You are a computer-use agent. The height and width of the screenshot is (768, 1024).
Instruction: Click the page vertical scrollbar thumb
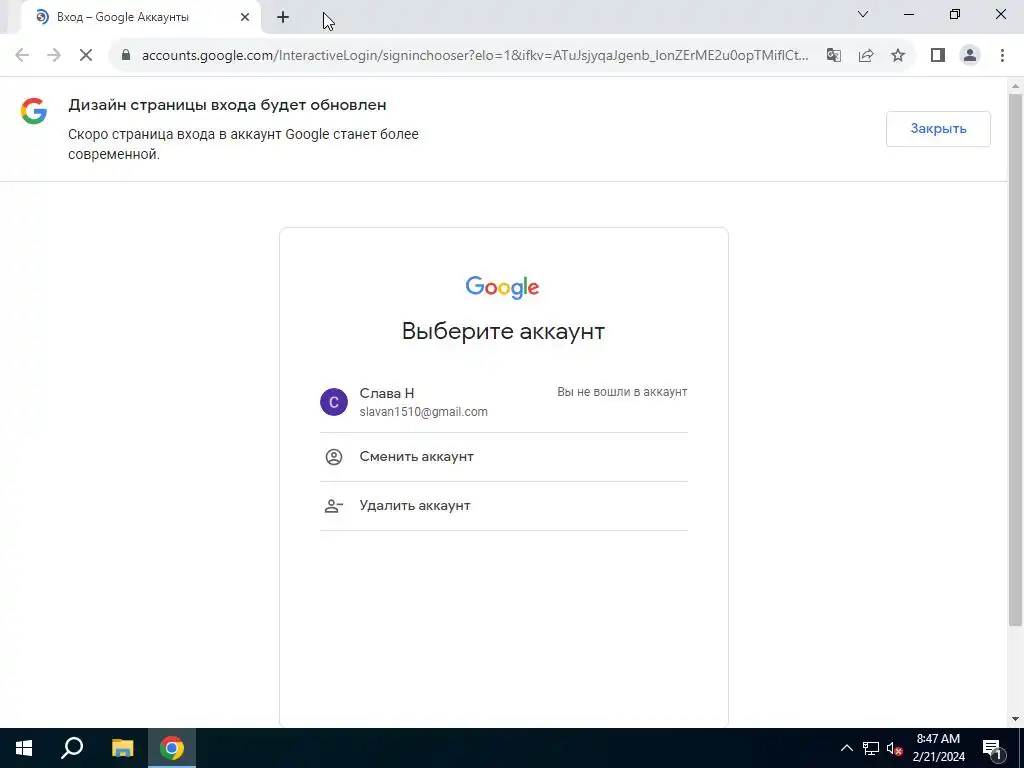coord(1015,359)
